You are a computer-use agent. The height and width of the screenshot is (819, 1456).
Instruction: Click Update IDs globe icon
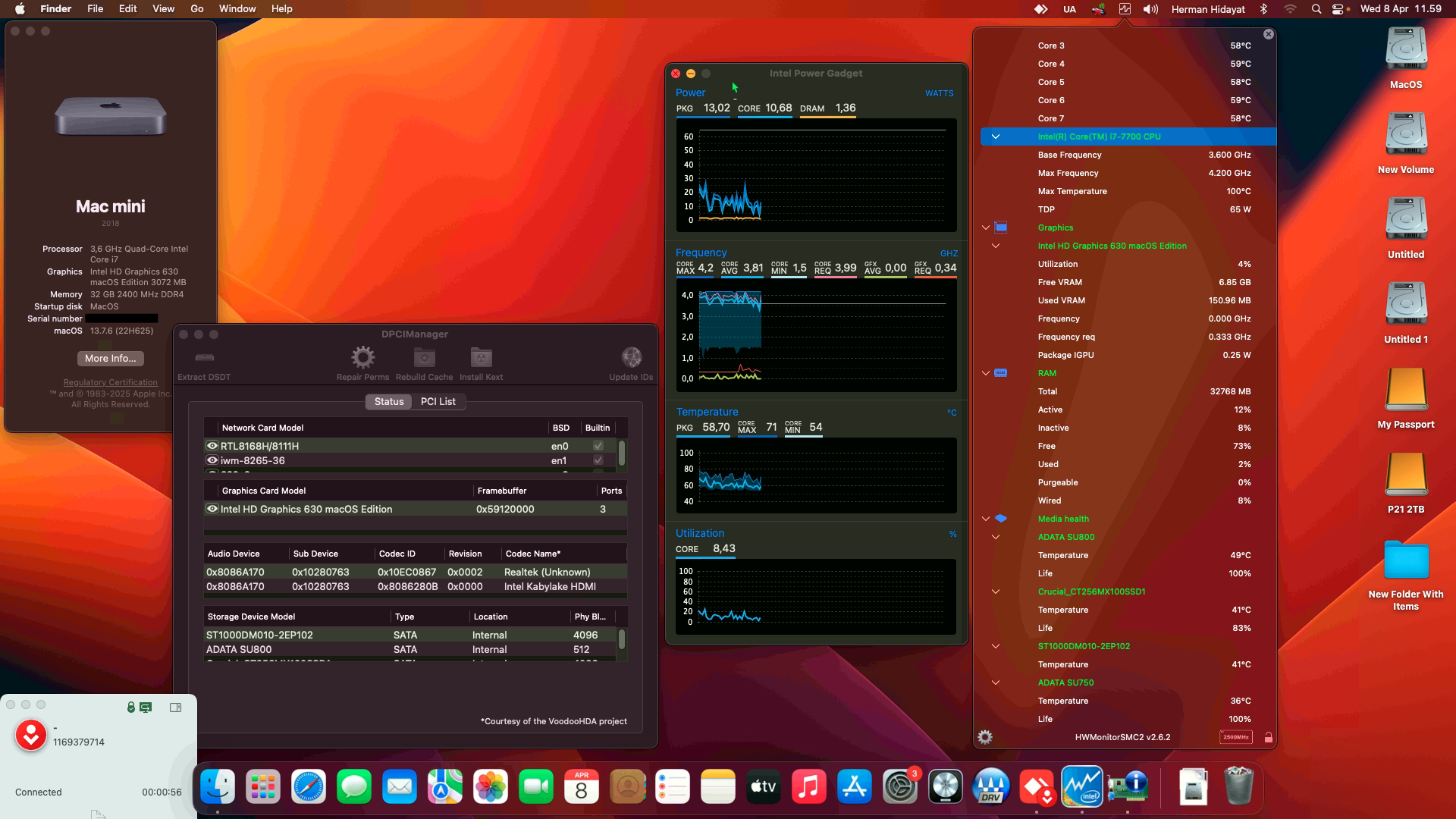[x=631, y=357]
